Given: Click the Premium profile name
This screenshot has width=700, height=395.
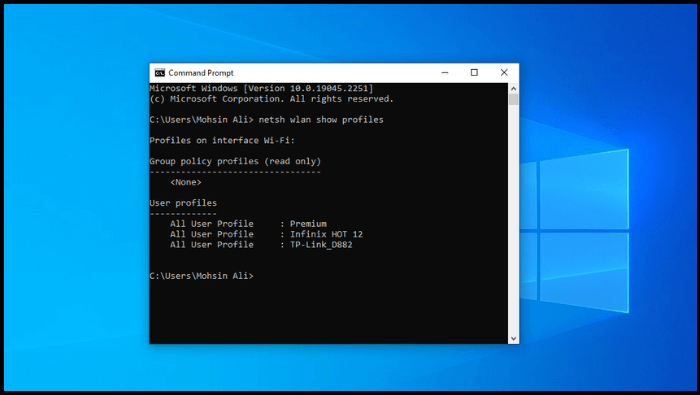Looking at the screenshot, I should (x=308, y=224).
